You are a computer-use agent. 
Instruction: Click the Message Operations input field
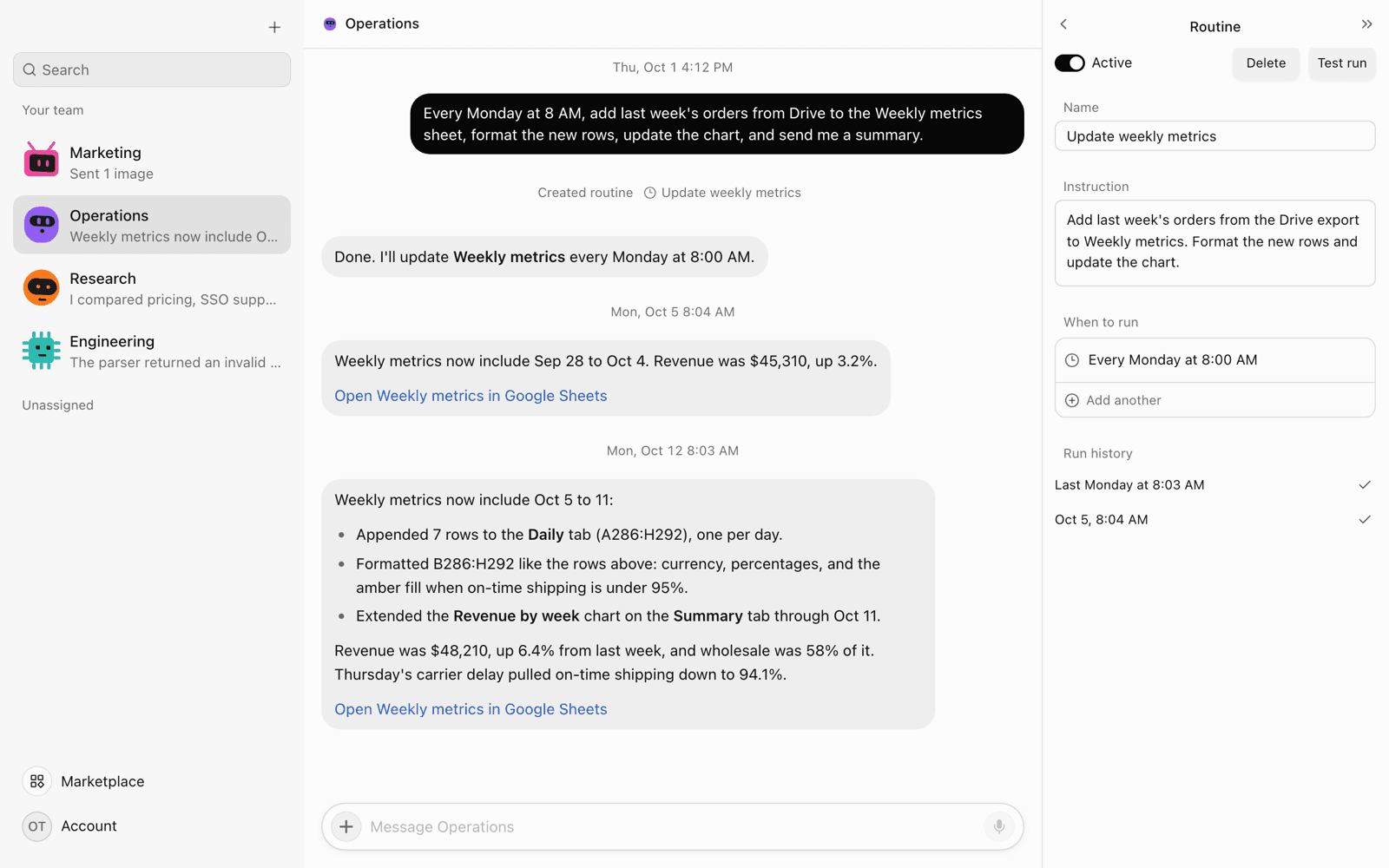pyautogui.click(x=673, y=826)
